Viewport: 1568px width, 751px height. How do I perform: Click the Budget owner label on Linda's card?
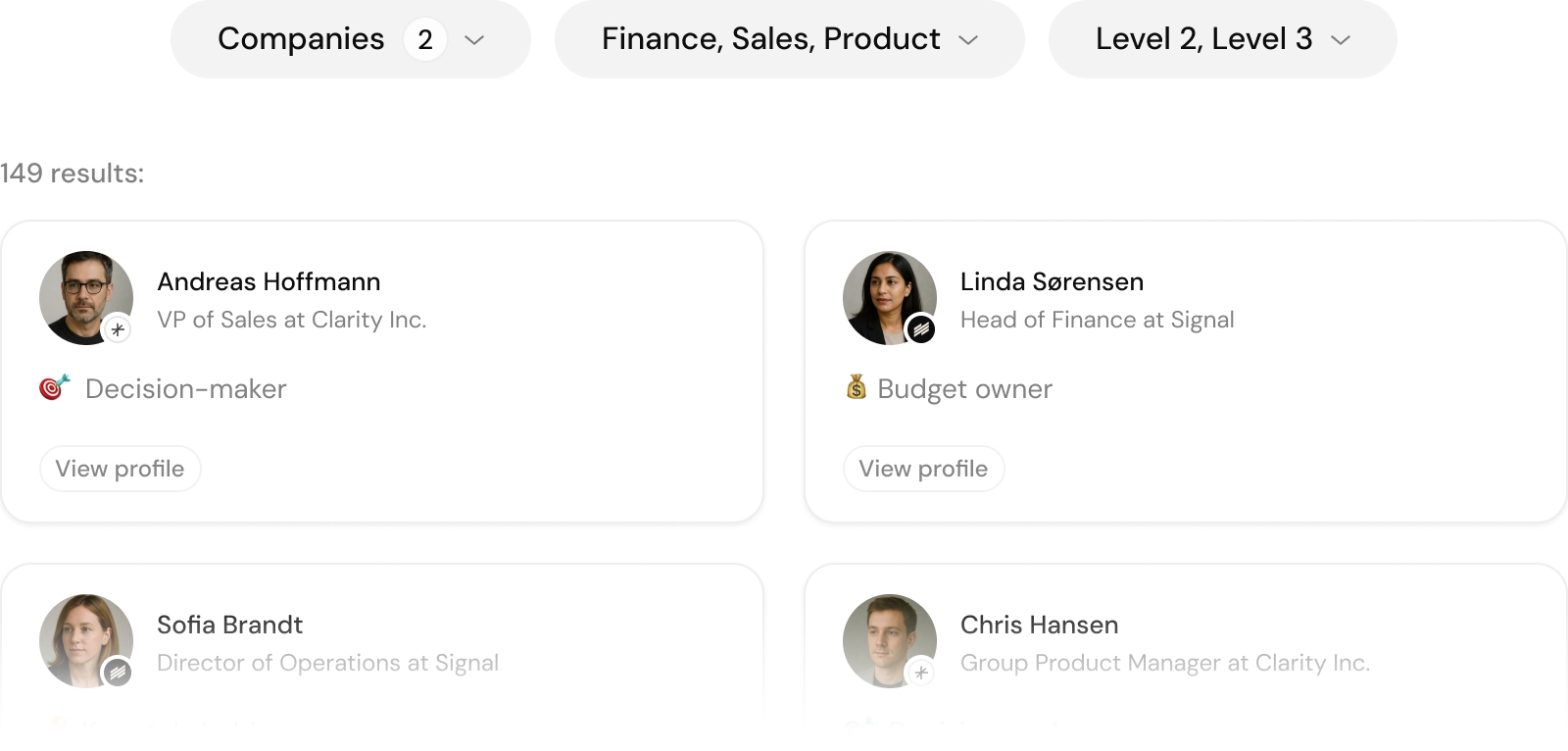tap(965, 389)
